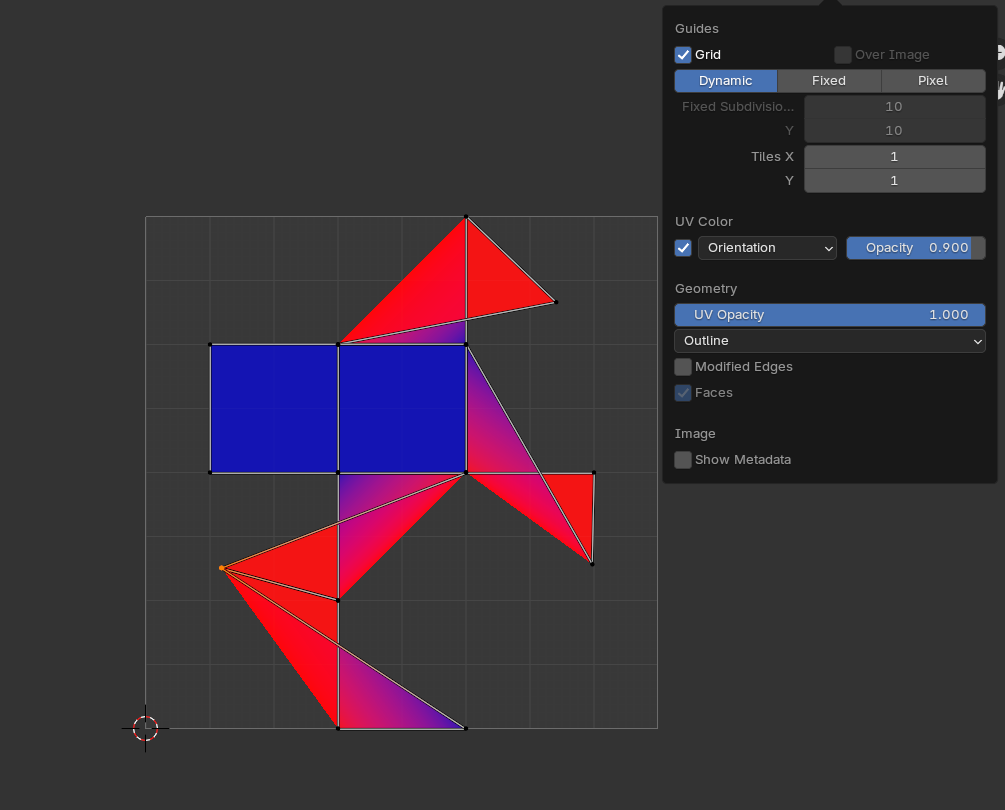The width and height of the screenshot is (1005, 810).
Task: Select the Fixed grid mode
Action: [829, 81]
